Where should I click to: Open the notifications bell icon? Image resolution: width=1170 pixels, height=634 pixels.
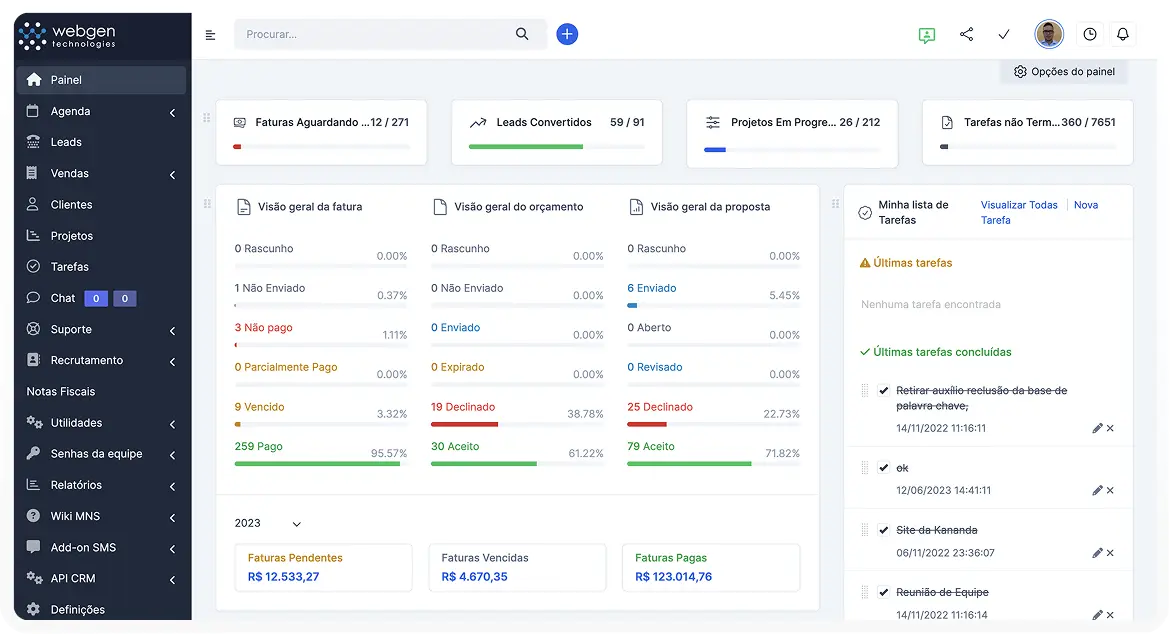point(1122,34)
